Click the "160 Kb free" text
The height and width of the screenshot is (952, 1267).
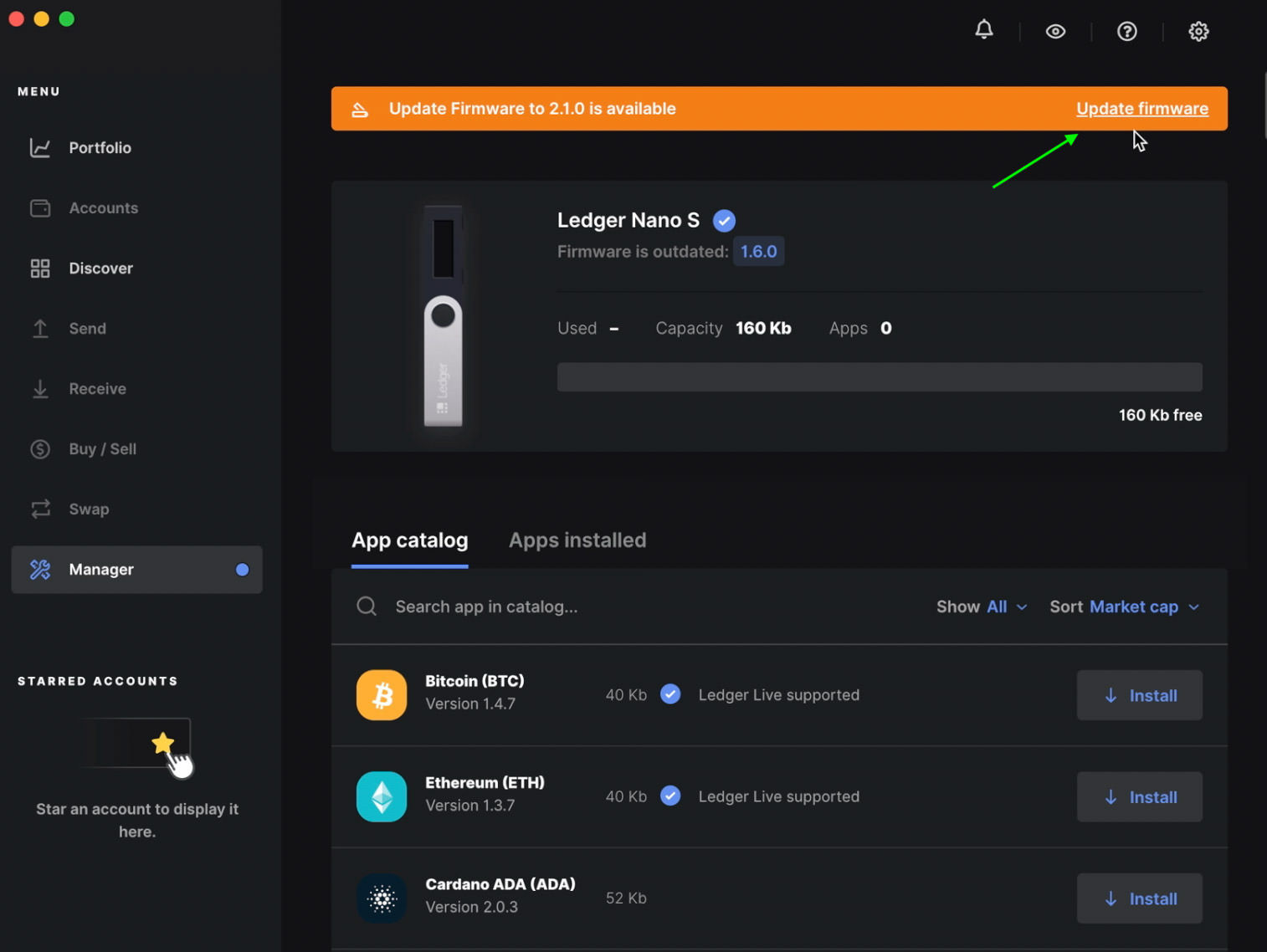[1160, 415]
